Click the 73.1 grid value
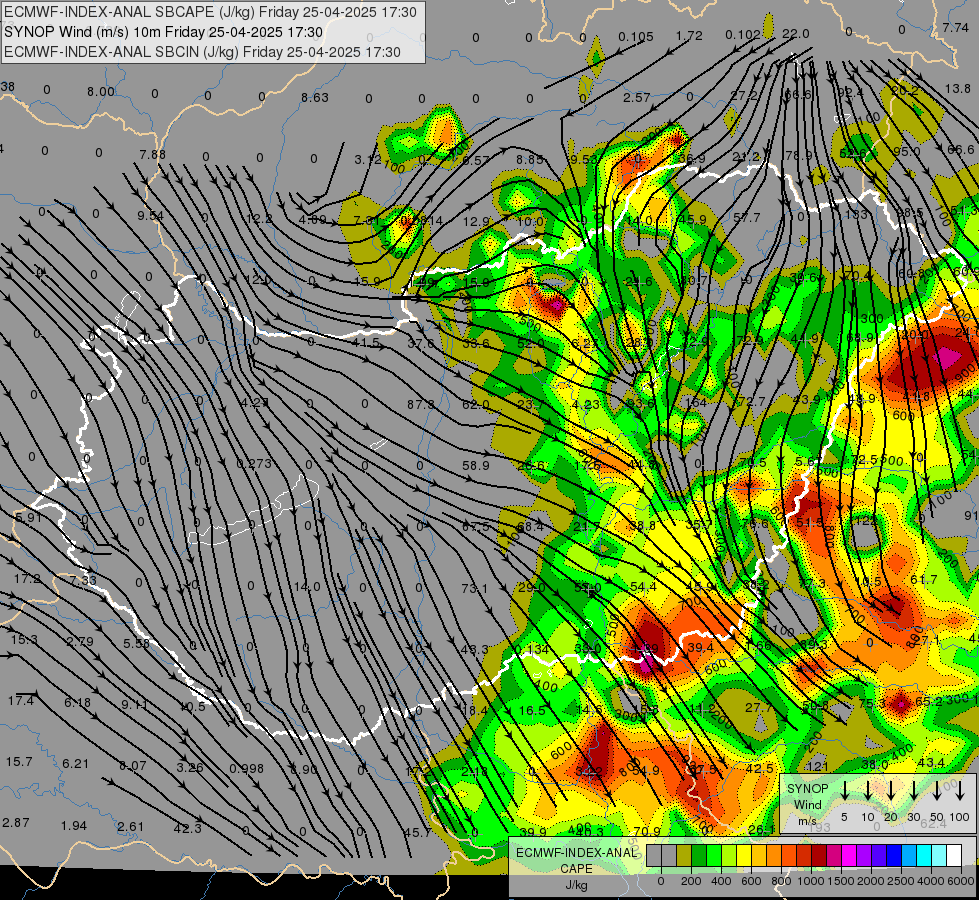 pyautogui.click(x=475, y=588)
